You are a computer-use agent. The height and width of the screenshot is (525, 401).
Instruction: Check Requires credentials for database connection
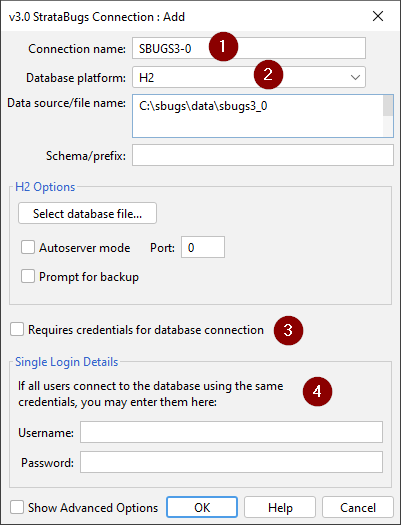17,329
